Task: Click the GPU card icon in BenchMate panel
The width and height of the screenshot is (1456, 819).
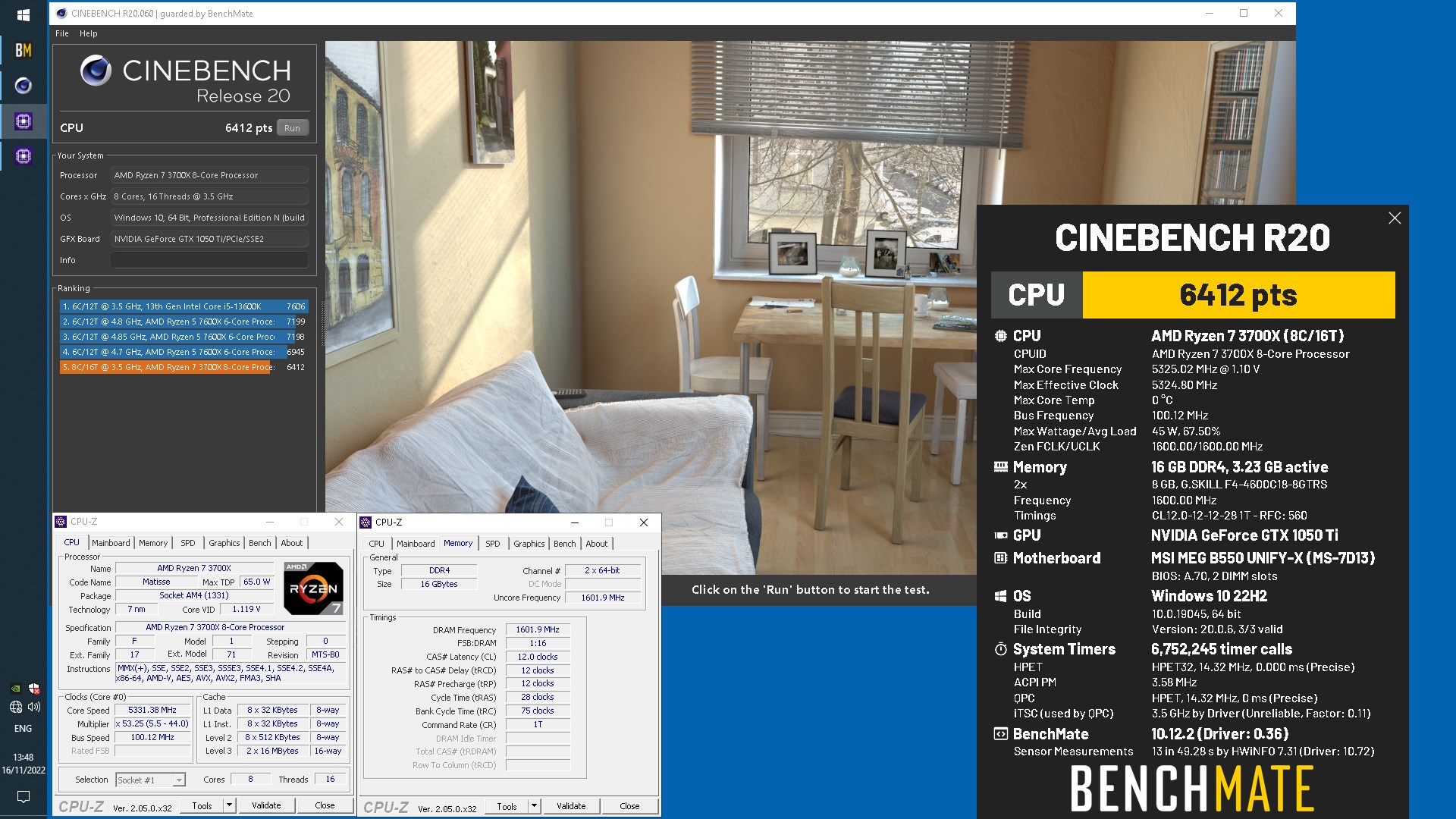Action: tap(1001, 535)
